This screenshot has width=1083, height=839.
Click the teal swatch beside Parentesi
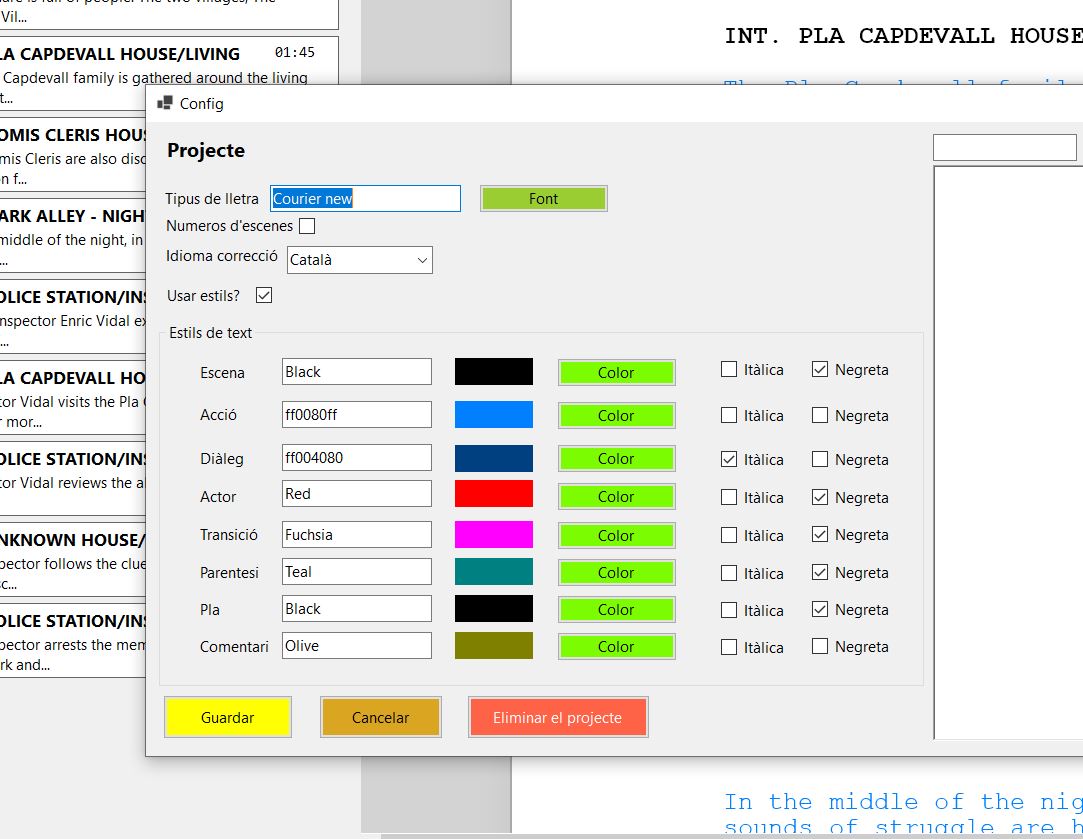(x=493, y=572)
